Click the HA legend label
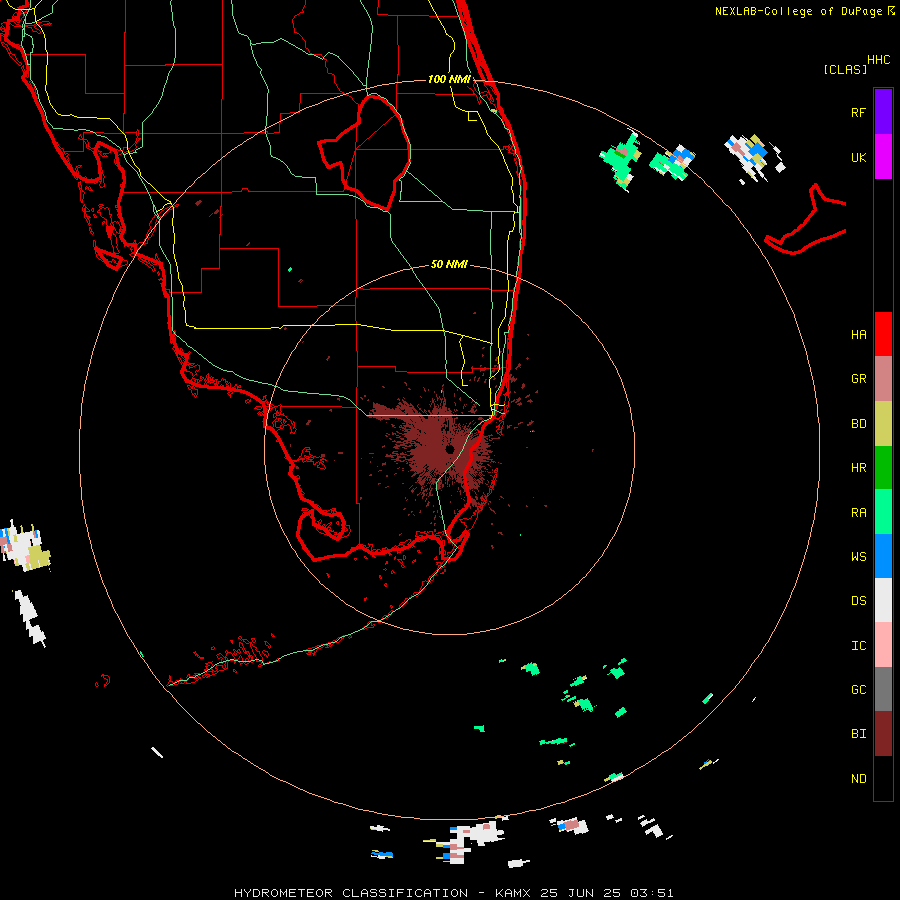Viewport: 900px width, 900px height. pyautogui.click(x=858, y=335)
